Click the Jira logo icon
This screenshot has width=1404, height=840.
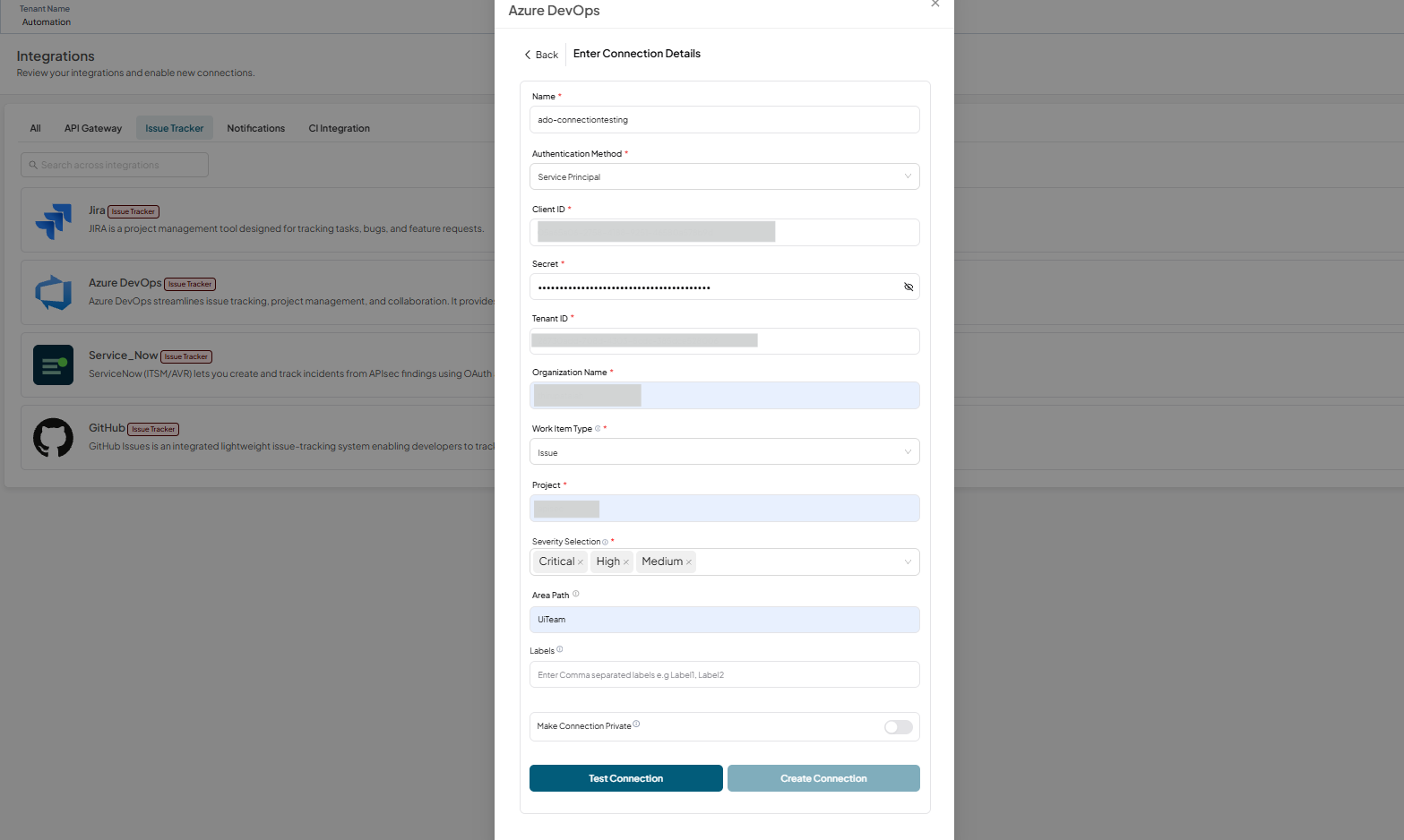click(x=53, y=220)
